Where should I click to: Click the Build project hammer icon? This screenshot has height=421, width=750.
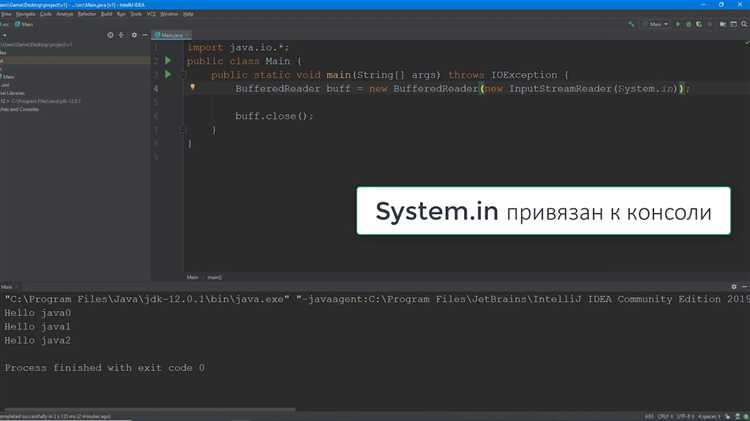[x=631, y=24]
